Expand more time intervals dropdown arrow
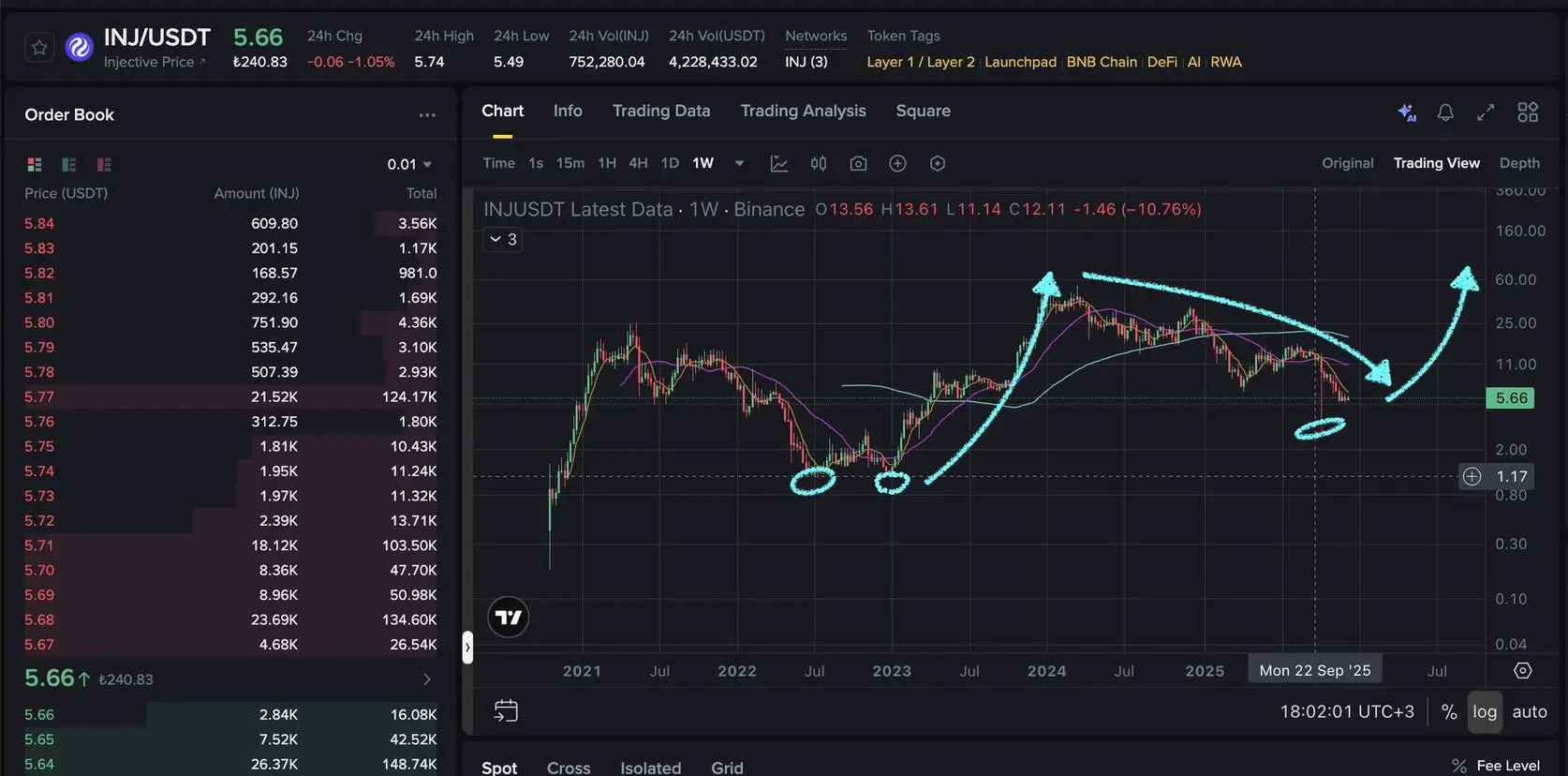 [x=739, y=163]
